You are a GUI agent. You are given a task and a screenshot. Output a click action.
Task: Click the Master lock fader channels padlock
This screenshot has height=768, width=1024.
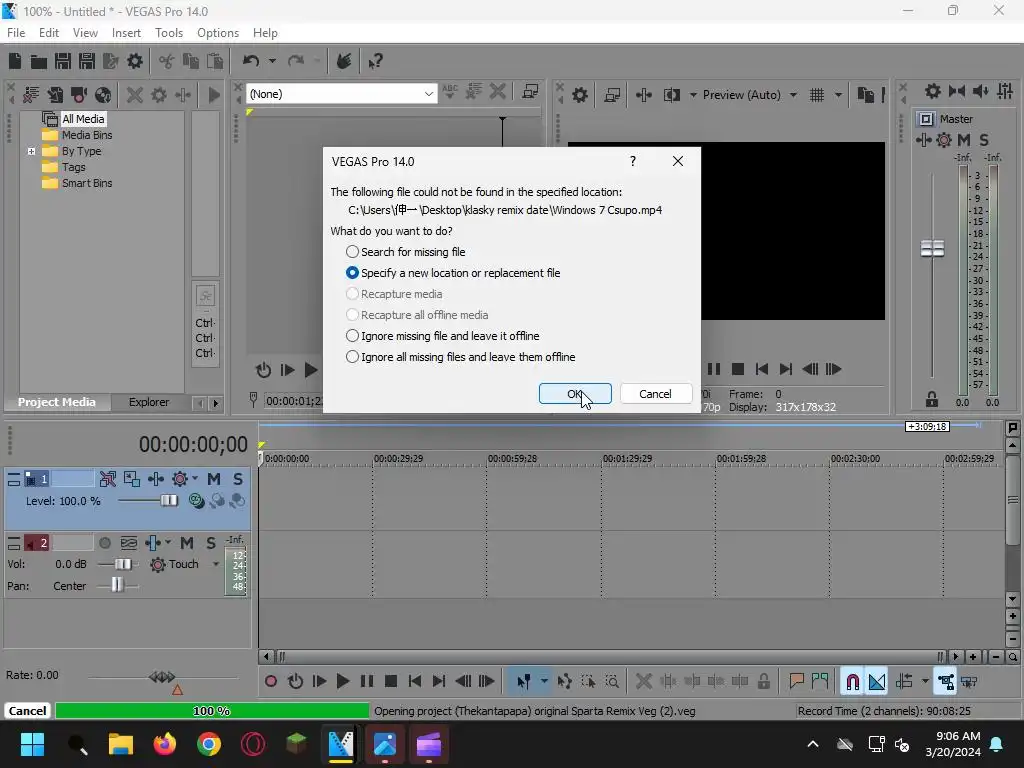932,399
